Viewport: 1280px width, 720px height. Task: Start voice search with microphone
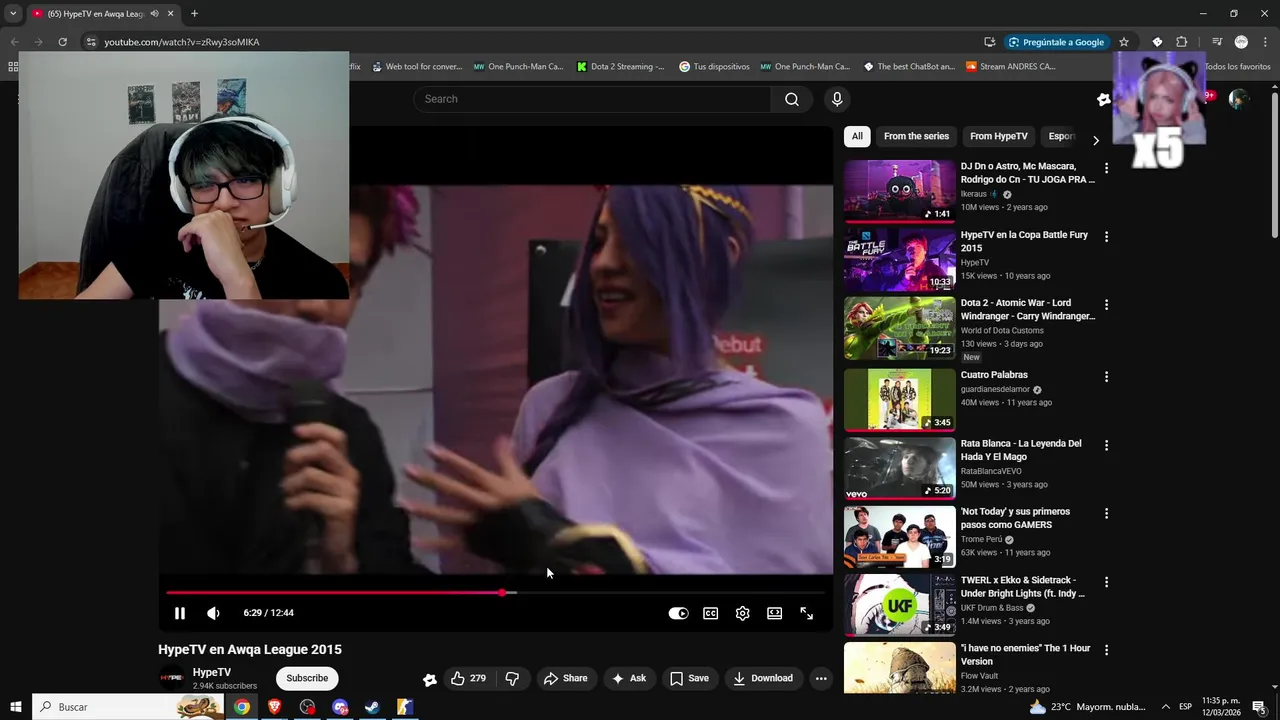[x=837, y=99]
